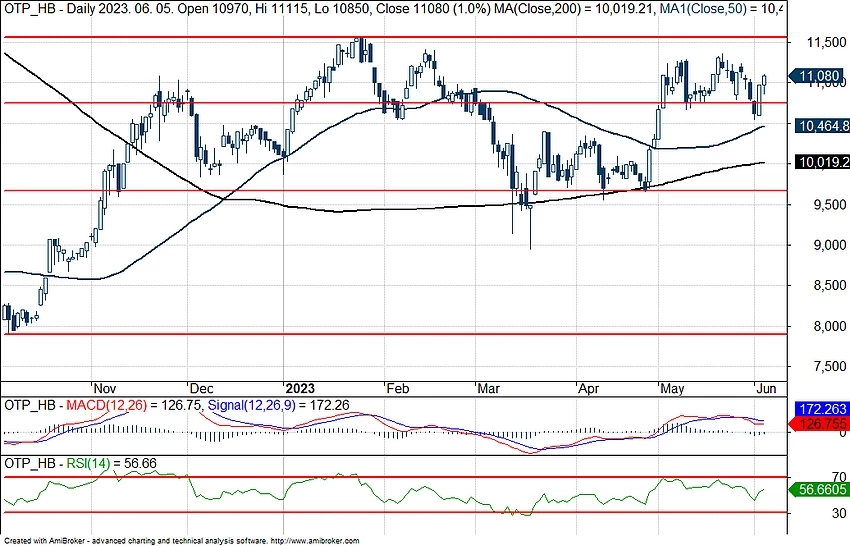Click the 10,464.8 MA50 value label
Viewport: 850px width, 546px height.
[822, 126]
